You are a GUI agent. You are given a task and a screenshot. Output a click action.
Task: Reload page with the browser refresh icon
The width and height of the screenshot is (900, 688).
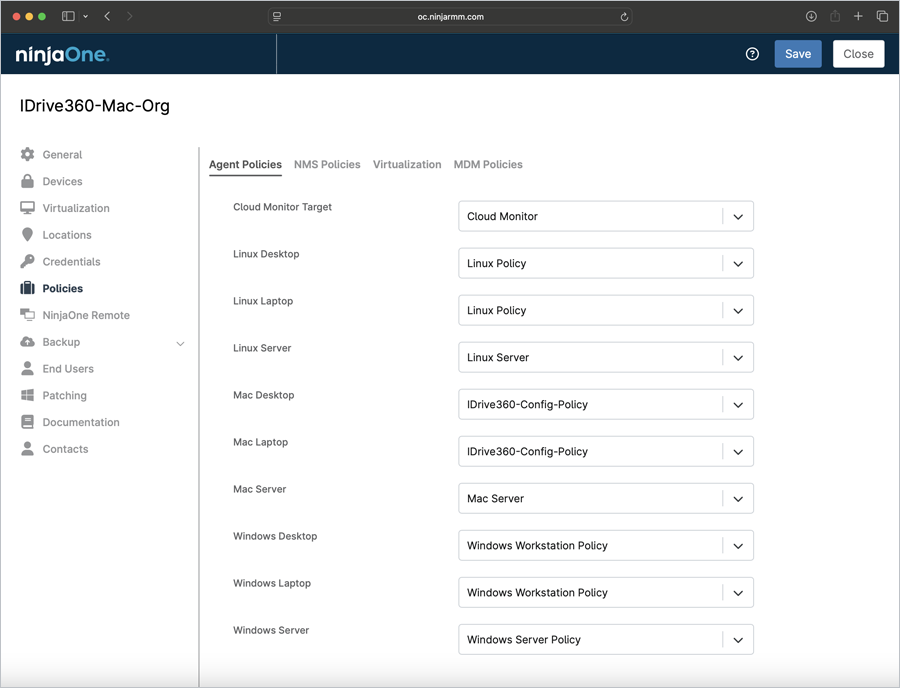coord(625,17)
